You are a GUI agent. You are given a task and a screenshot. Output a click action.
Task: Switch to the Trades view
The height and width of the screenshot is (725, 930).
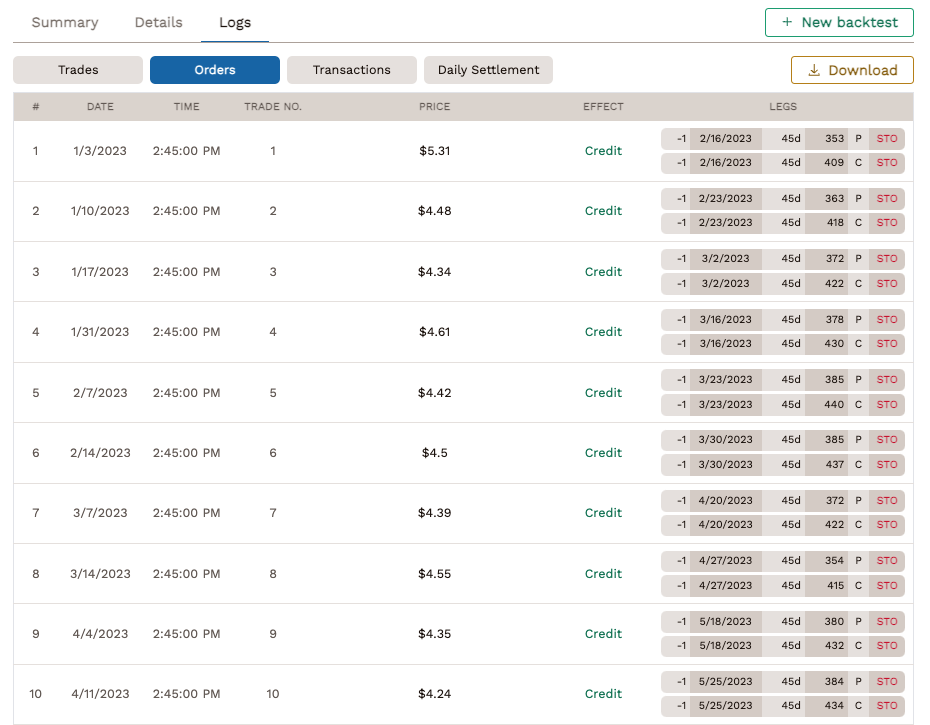pyautogui.click(x=77, y=70)
